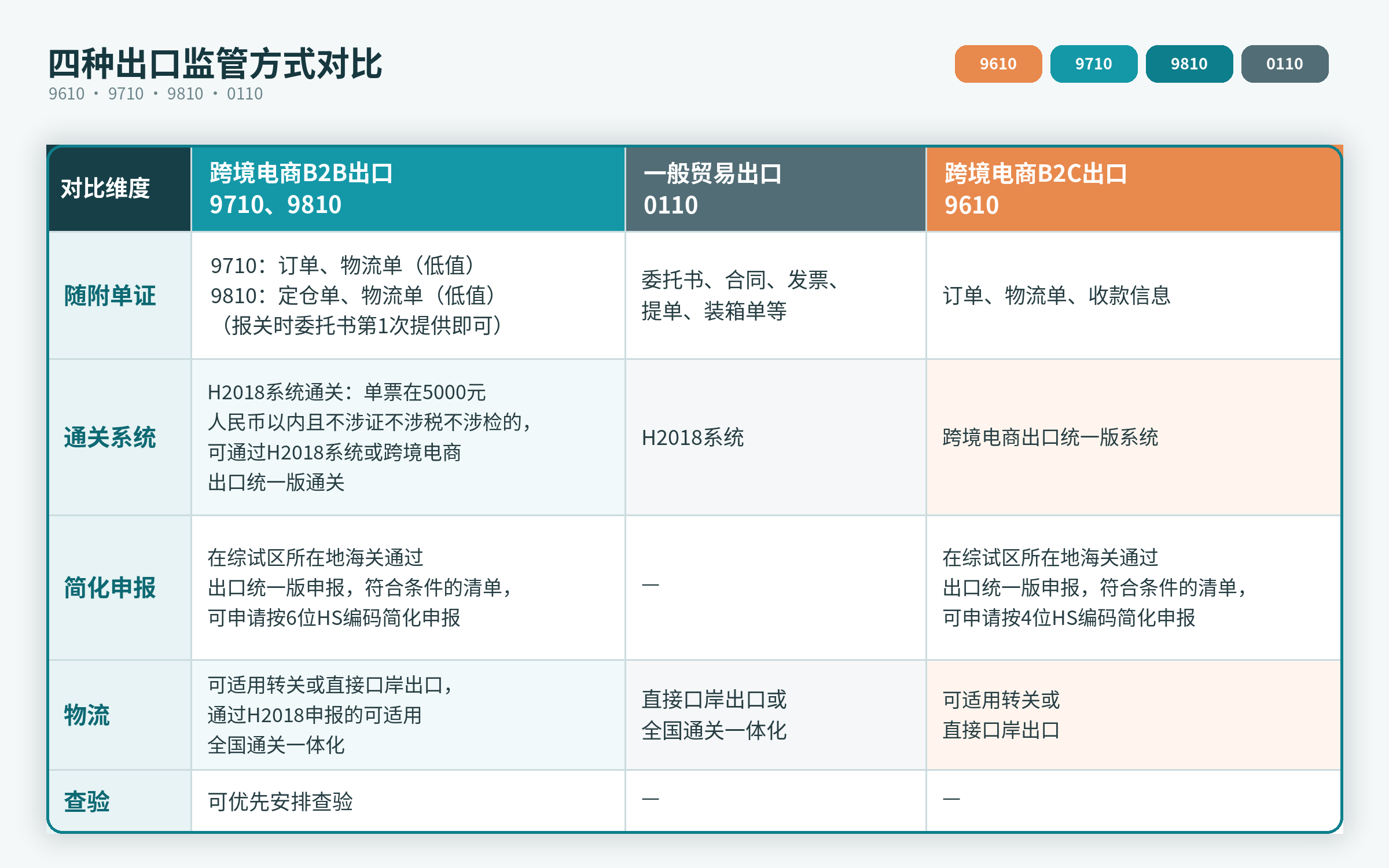This screenshot has width=1389, height=868.
Task: Select the 跨境电商出口统一版系统 cell
Action: (1133, 437)
